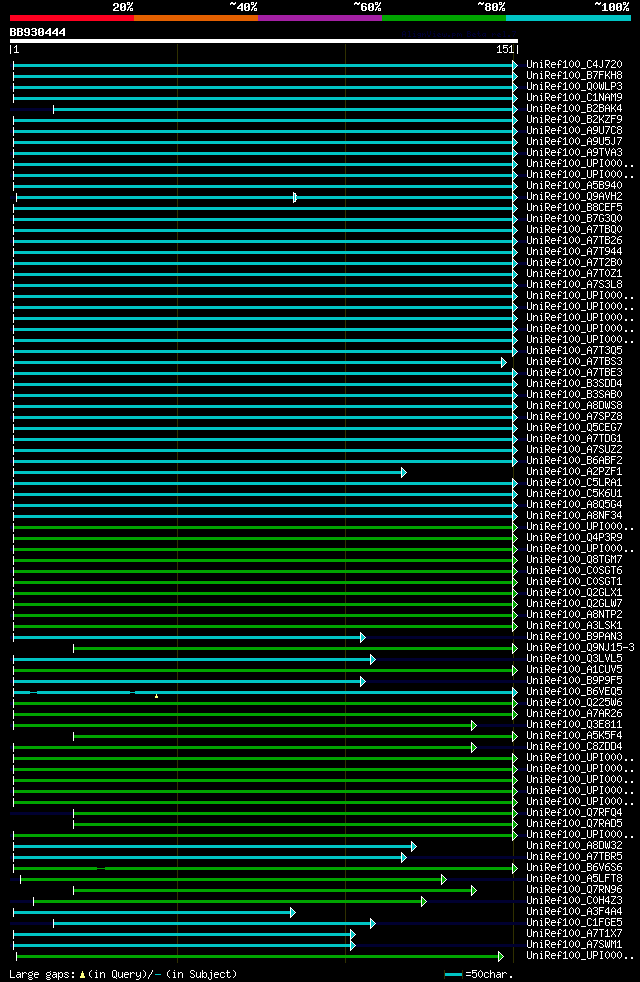Select the BB930444 query name
Viewport: 640px width, 982px height.
[x=38, y=32]
